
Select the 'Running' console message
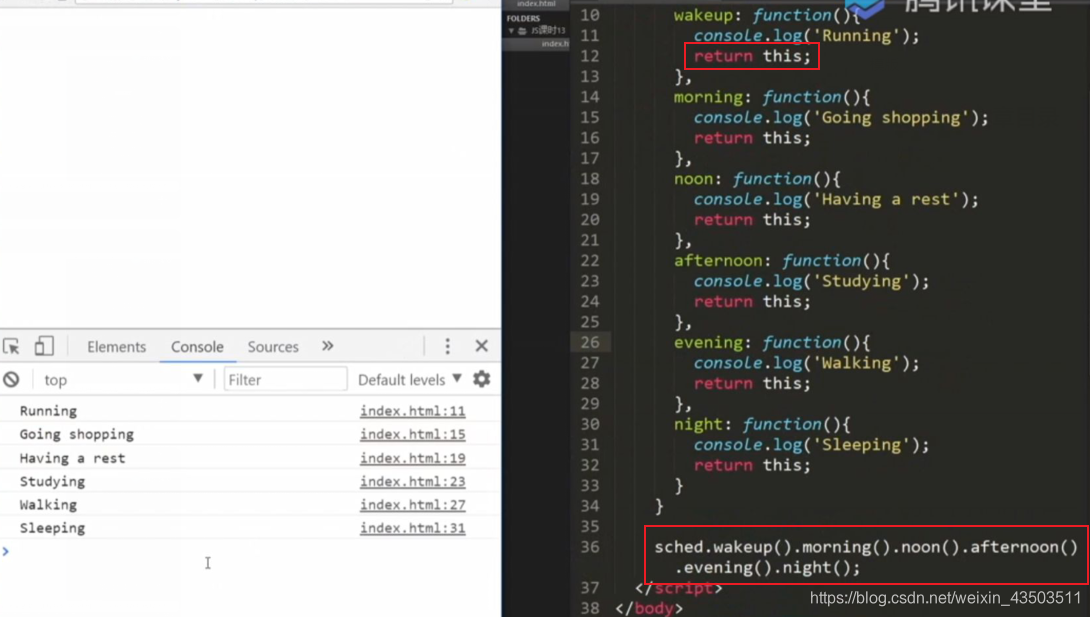click(48, 411)
